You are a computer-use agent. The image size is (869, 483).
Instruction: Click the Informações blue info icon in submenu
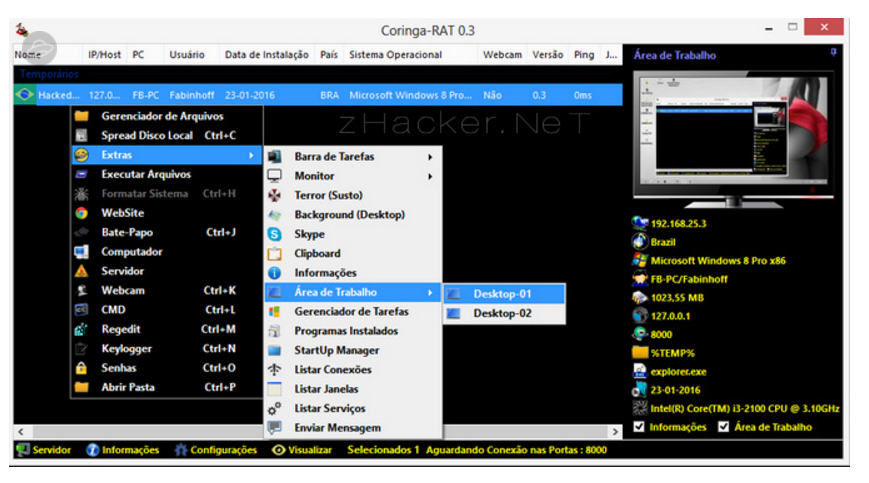point(274,273)
